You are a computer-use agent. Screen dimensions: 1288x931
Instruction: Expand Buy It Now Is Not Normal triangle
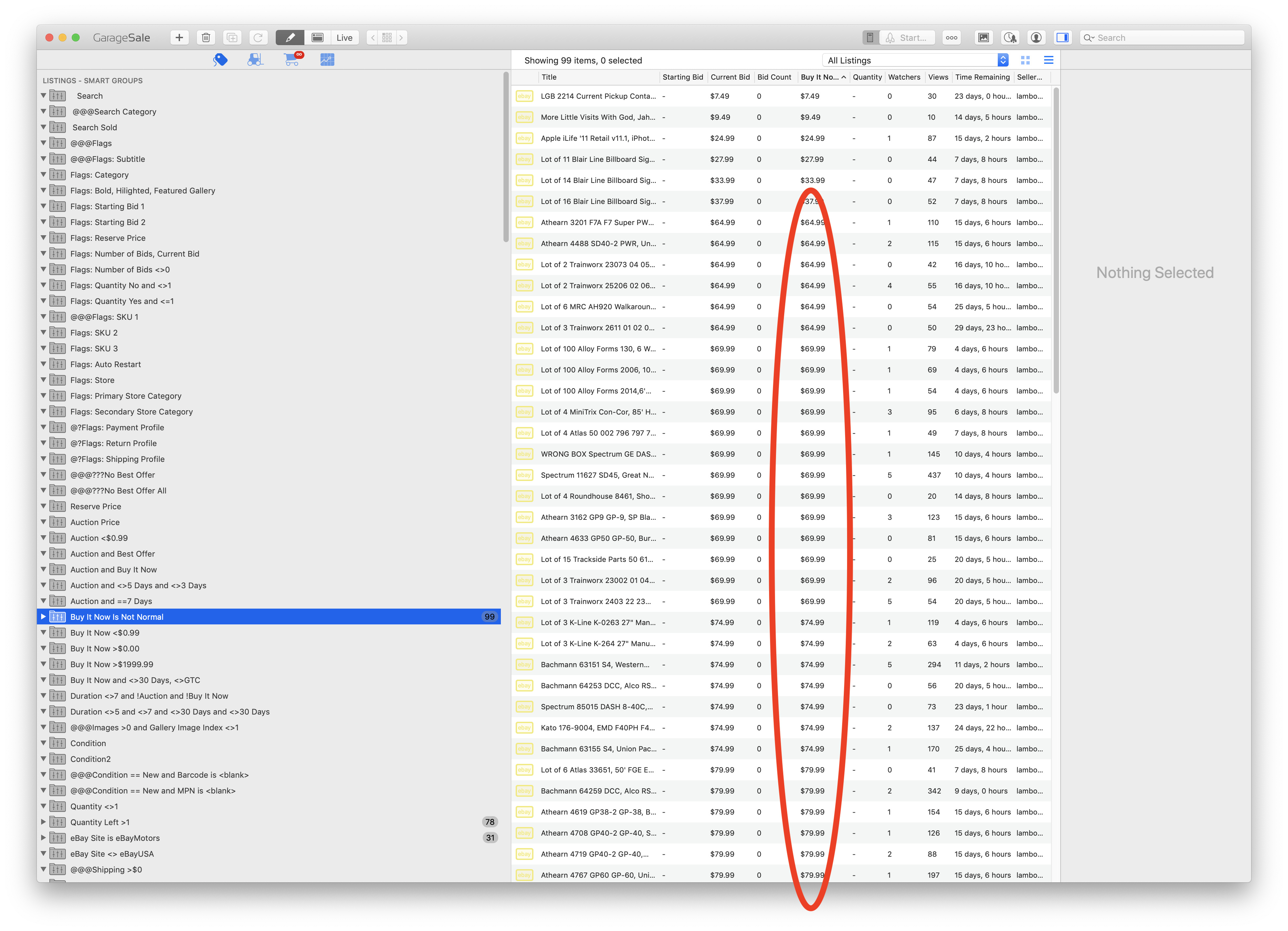click(43, 616)
